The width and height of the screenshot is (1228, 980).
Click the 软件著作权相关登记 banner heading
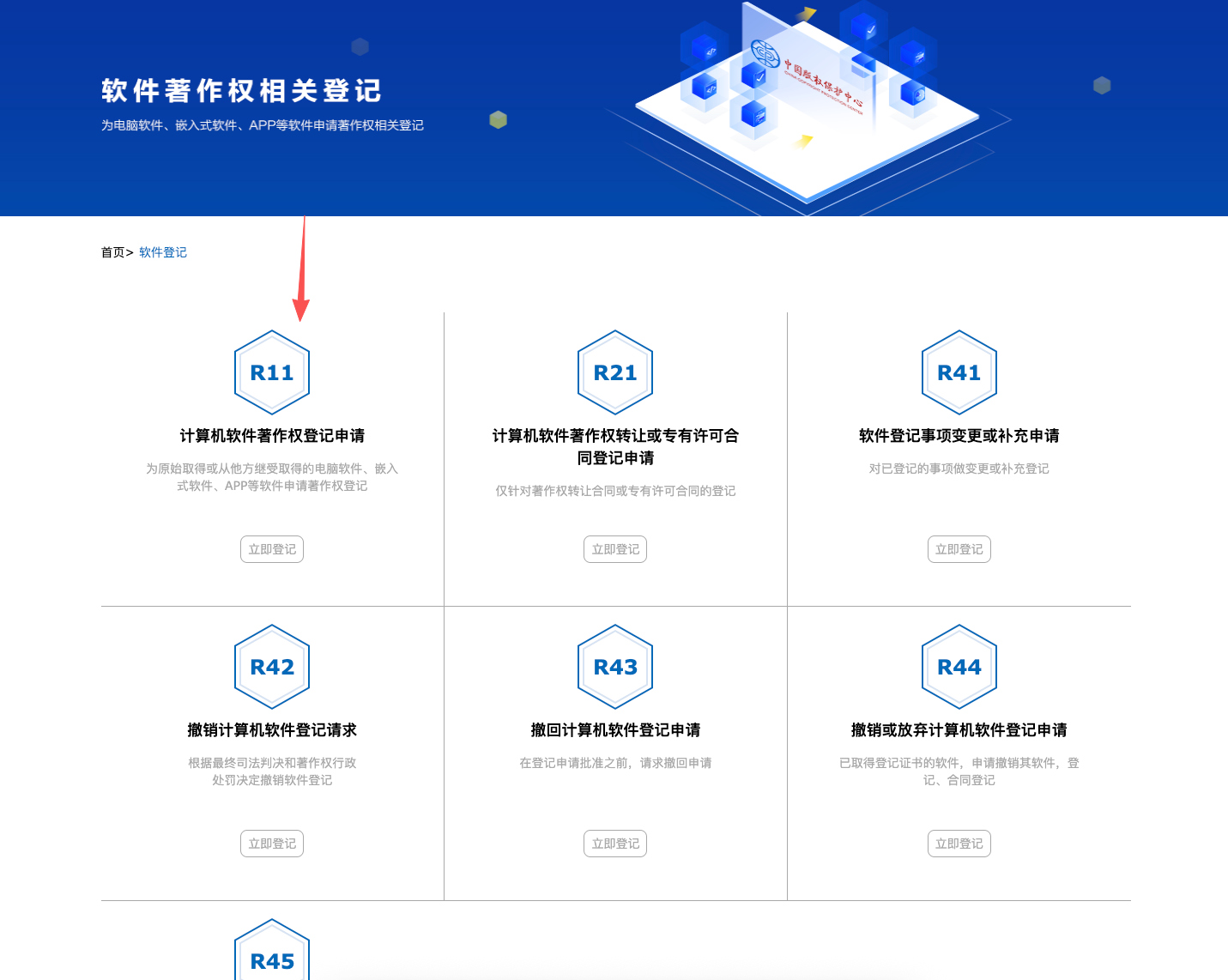(x=241, y=91)
